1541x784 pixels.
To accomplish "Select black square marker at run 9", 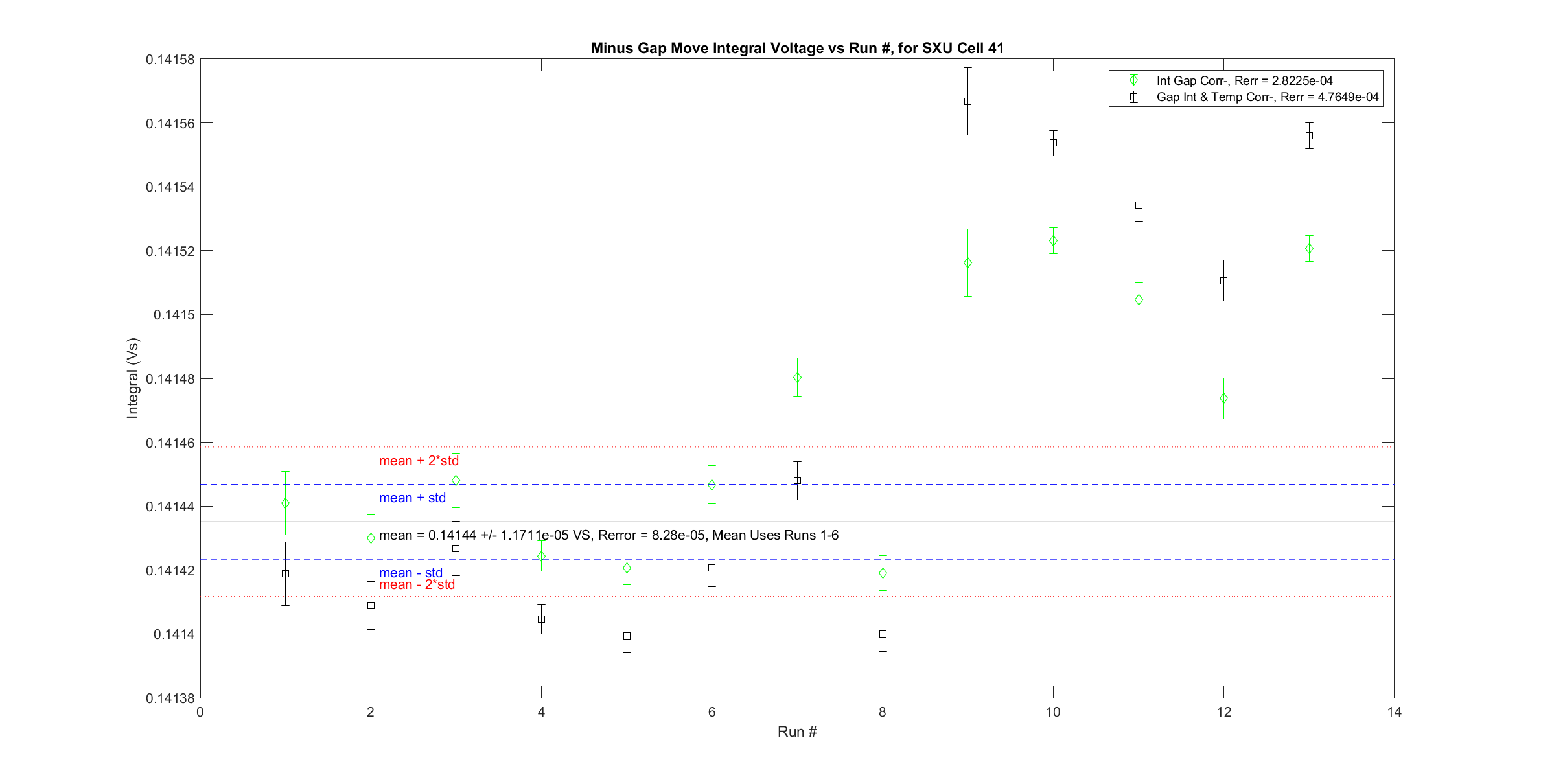I will [967, 101].
